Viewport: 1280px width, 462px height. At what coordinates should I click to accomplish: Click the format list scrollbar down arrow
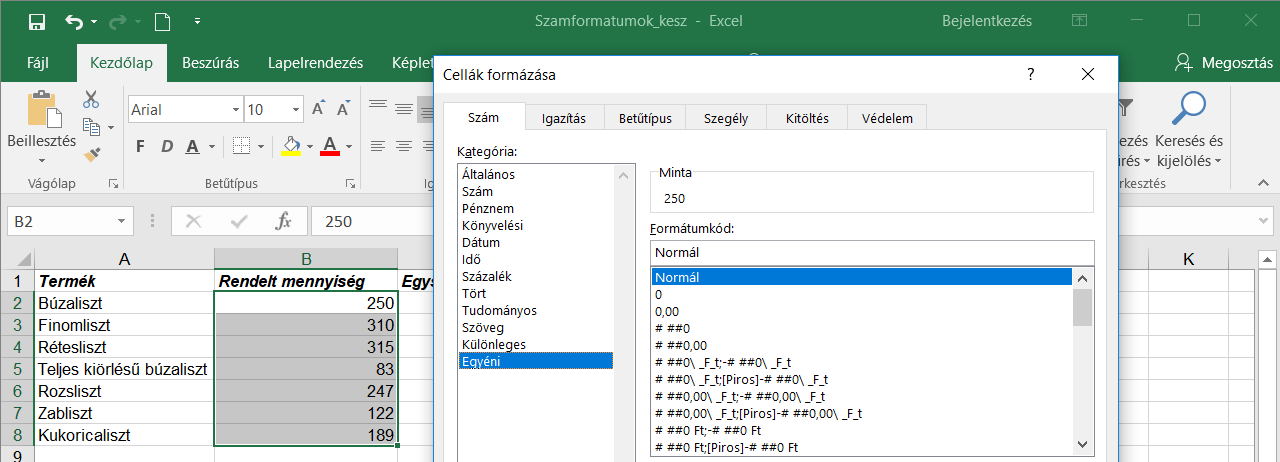click(x=1082, y=445)
